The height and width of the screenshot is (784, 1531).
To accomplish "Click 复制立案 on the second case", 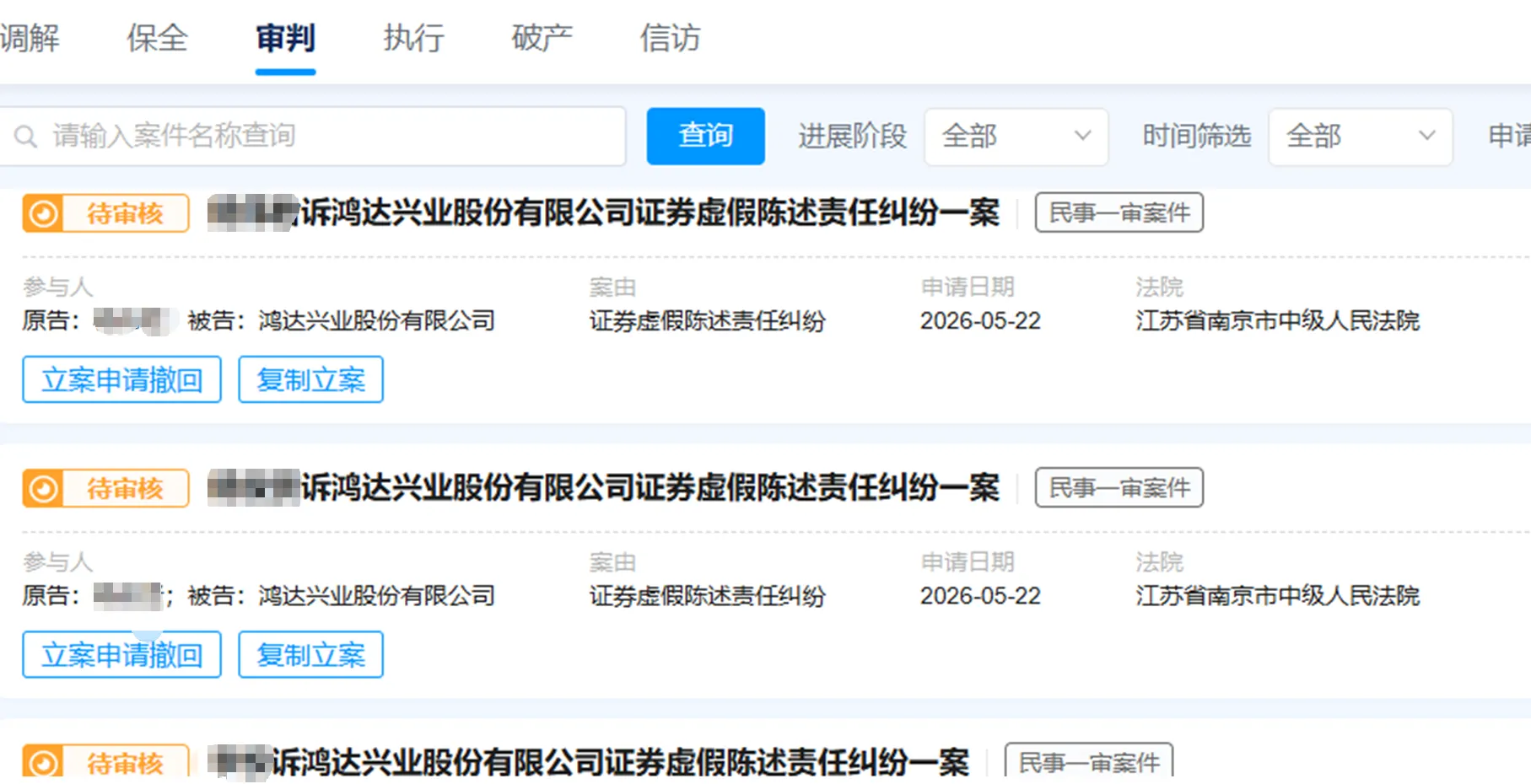I will click(x=310, y=654).
